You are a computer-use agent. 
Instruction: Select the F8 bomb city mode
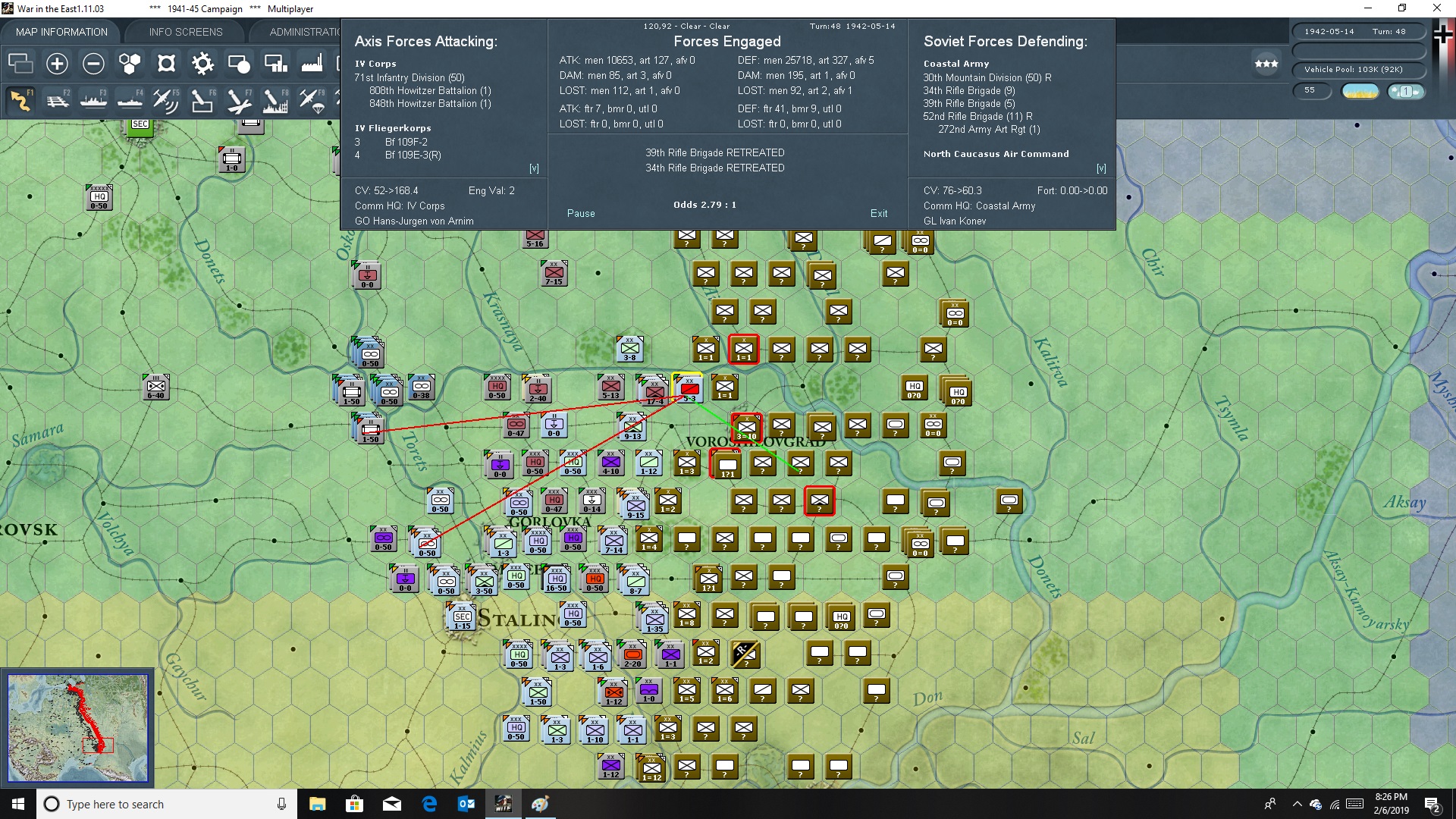pos(275,100)
